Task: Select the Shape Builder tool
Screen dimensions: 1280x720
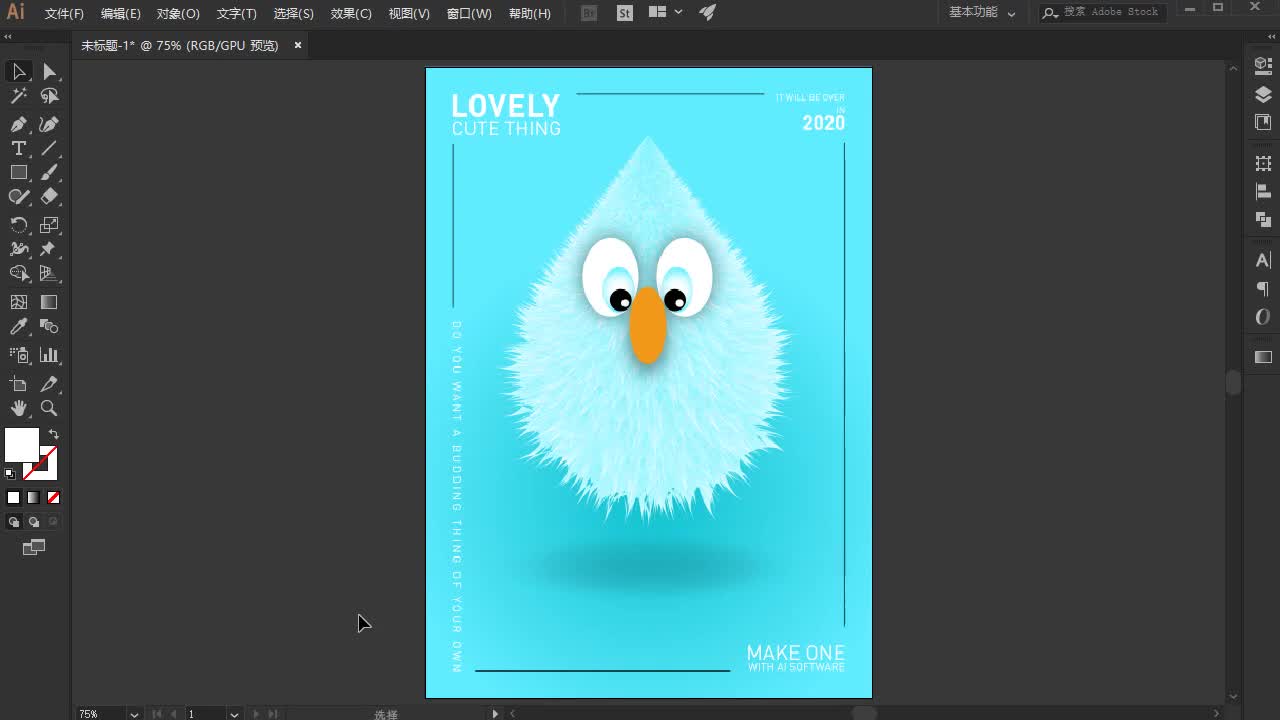Action: click(x=19, y=273)
